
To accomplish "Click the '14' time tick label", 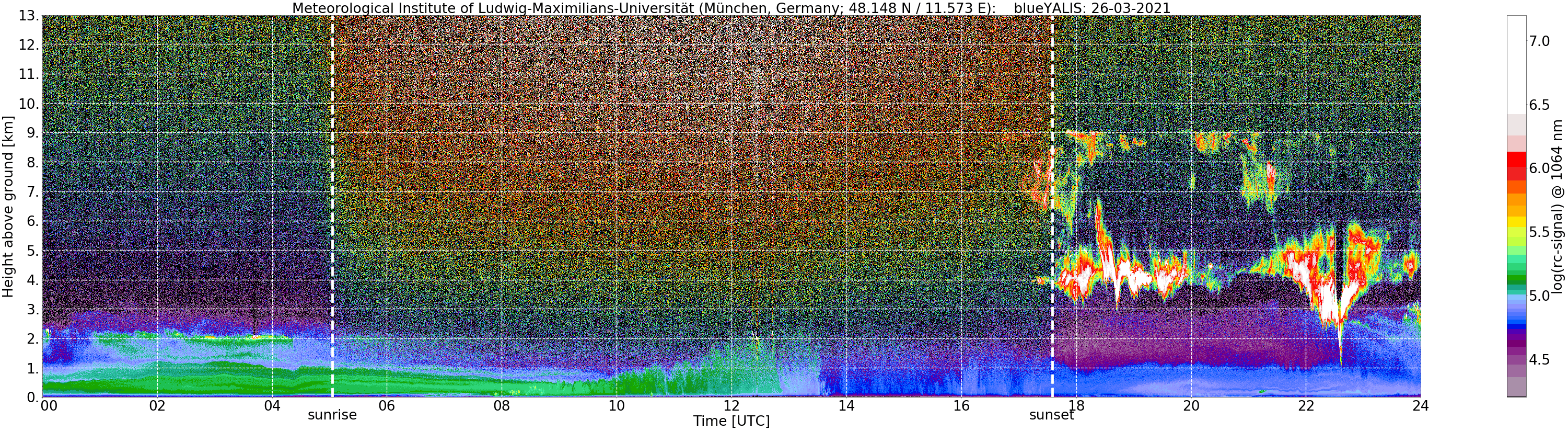I will click(846, 405).
